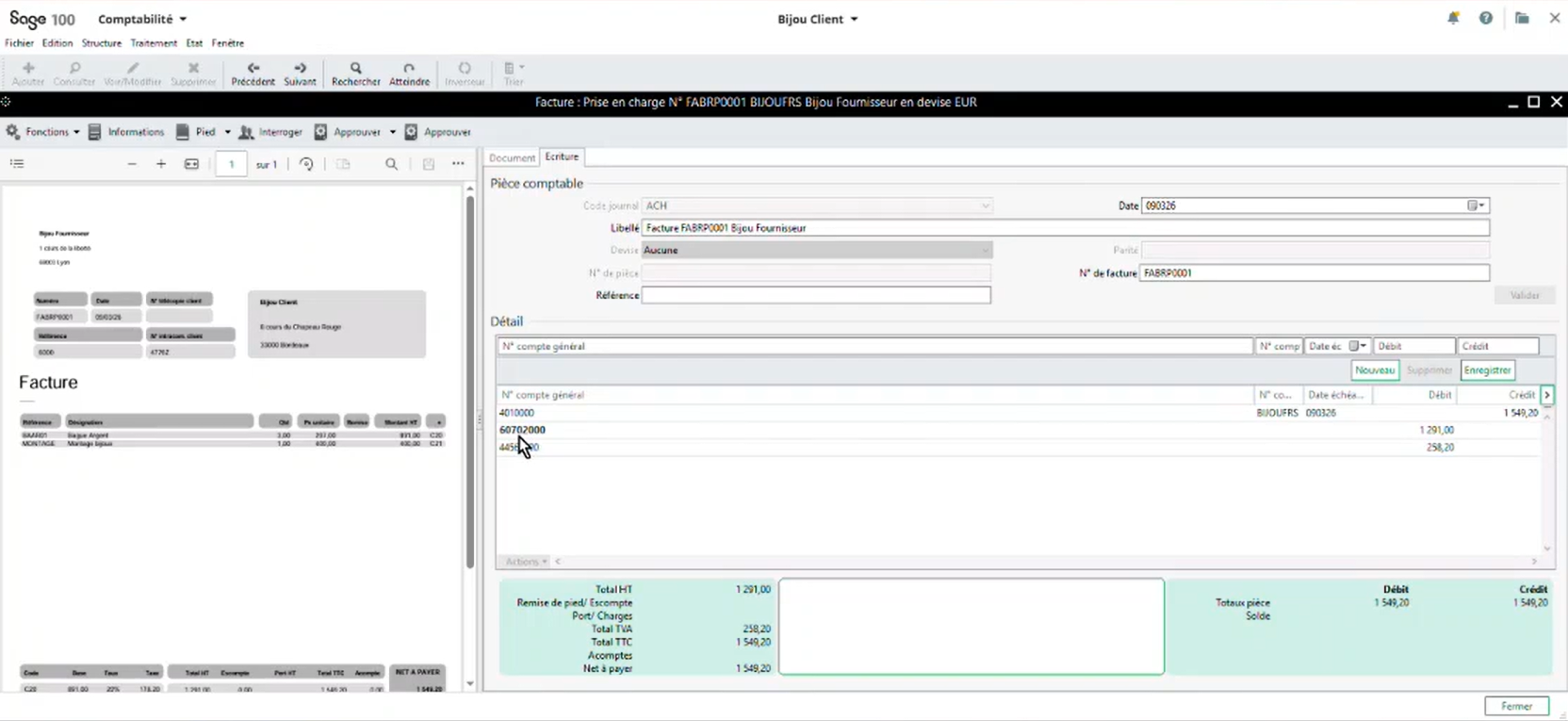Image resolution: width=1568 pixels, height=721 pixels.
Task: Click the Enregistrer button
Action: pyautogui.click(x=1488, y=370)
